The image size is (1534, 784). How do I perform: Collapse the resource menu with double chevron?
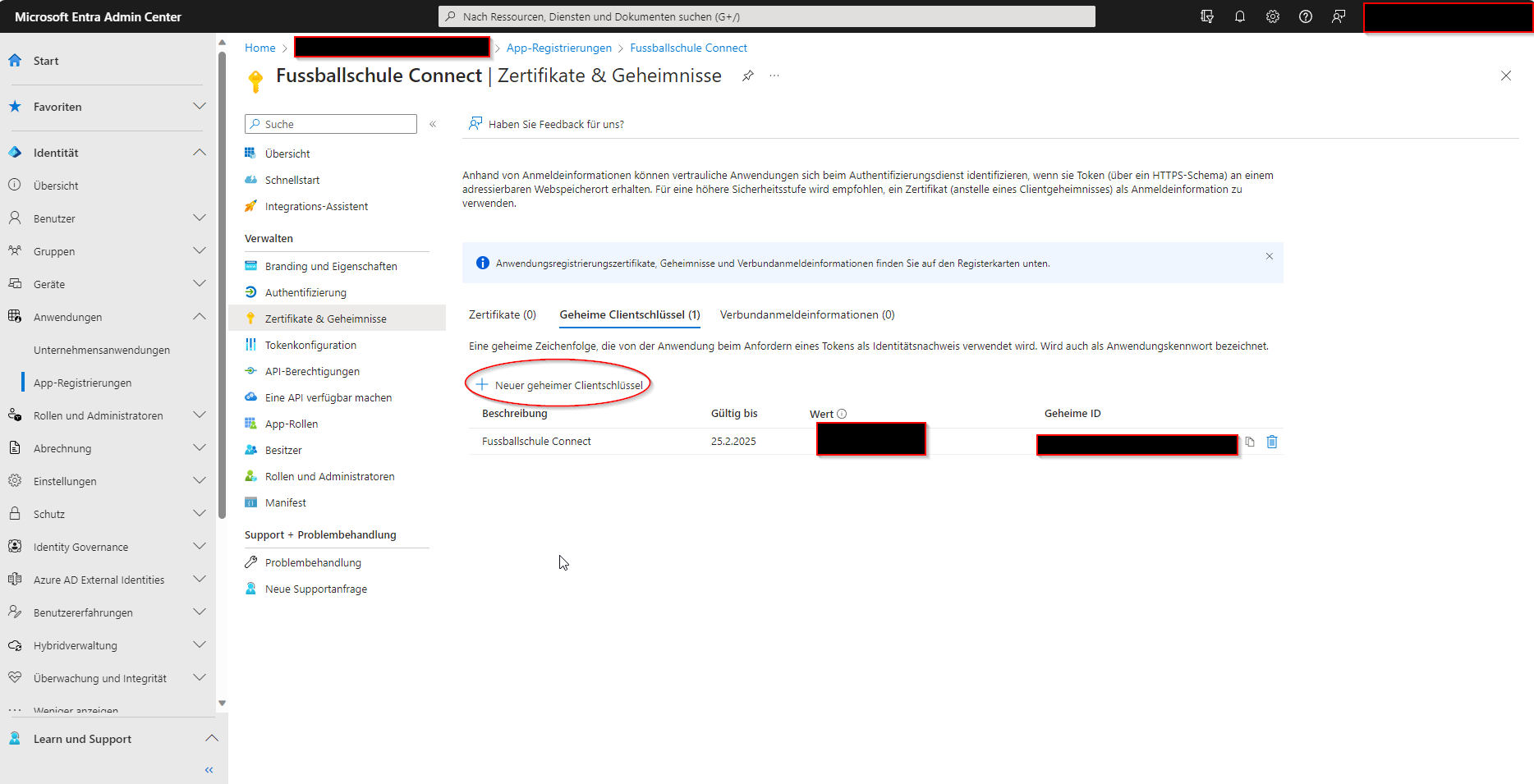click(433, 124)
